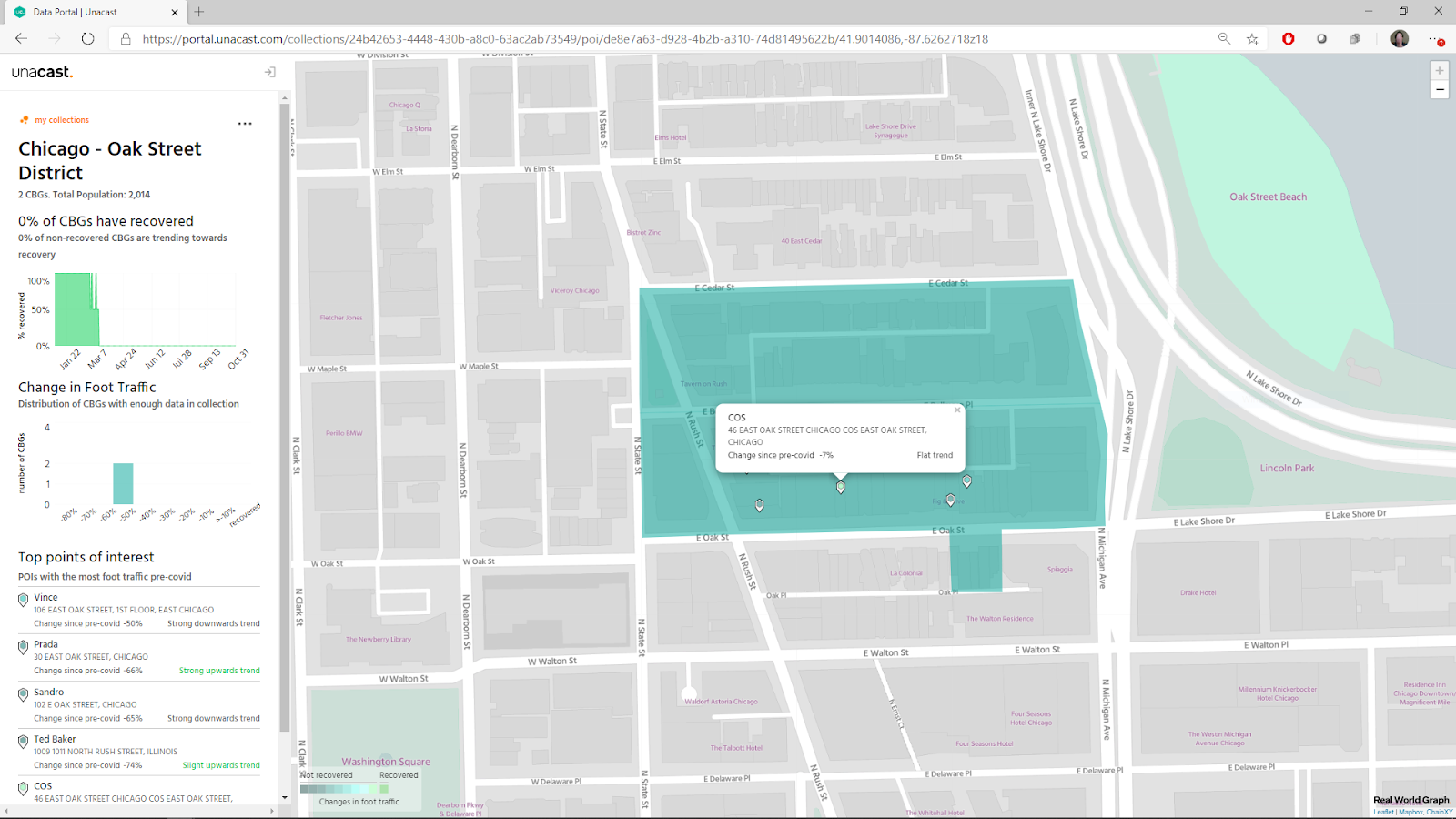The height and width of the screenshot is (819, 1456).
Task: Open my collections link
Action: (x=62, y=120)
